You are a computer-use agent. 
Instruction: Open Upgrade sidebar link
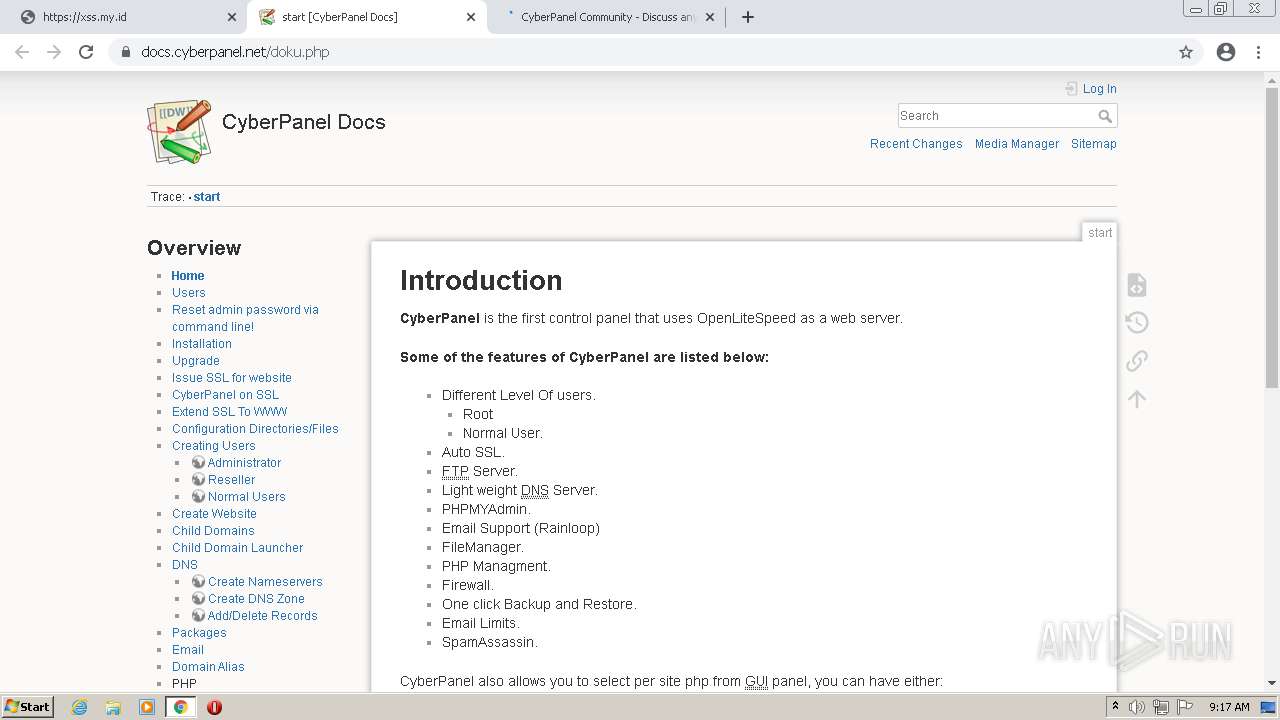coord(196,361)
